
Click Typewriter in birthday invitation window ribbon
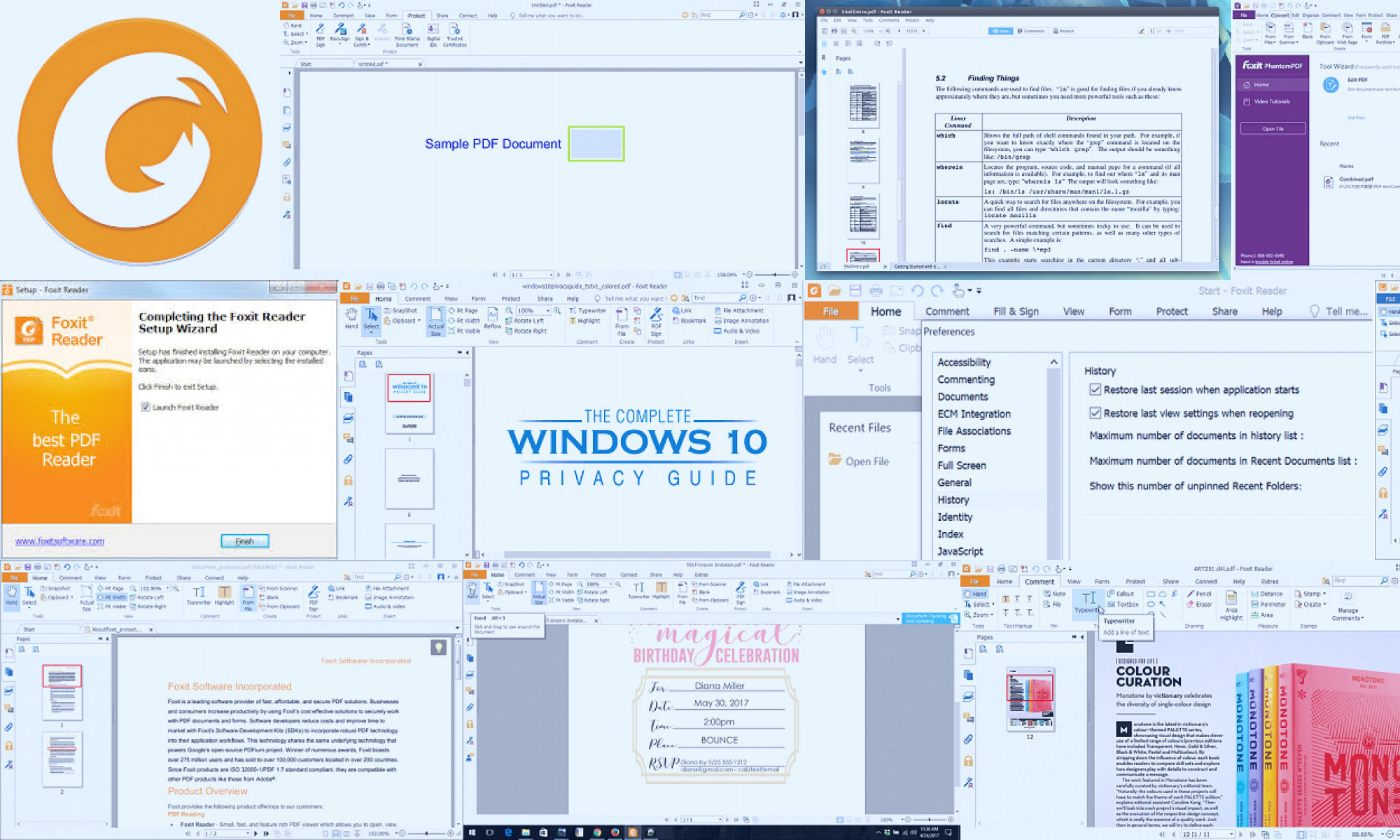638,590
